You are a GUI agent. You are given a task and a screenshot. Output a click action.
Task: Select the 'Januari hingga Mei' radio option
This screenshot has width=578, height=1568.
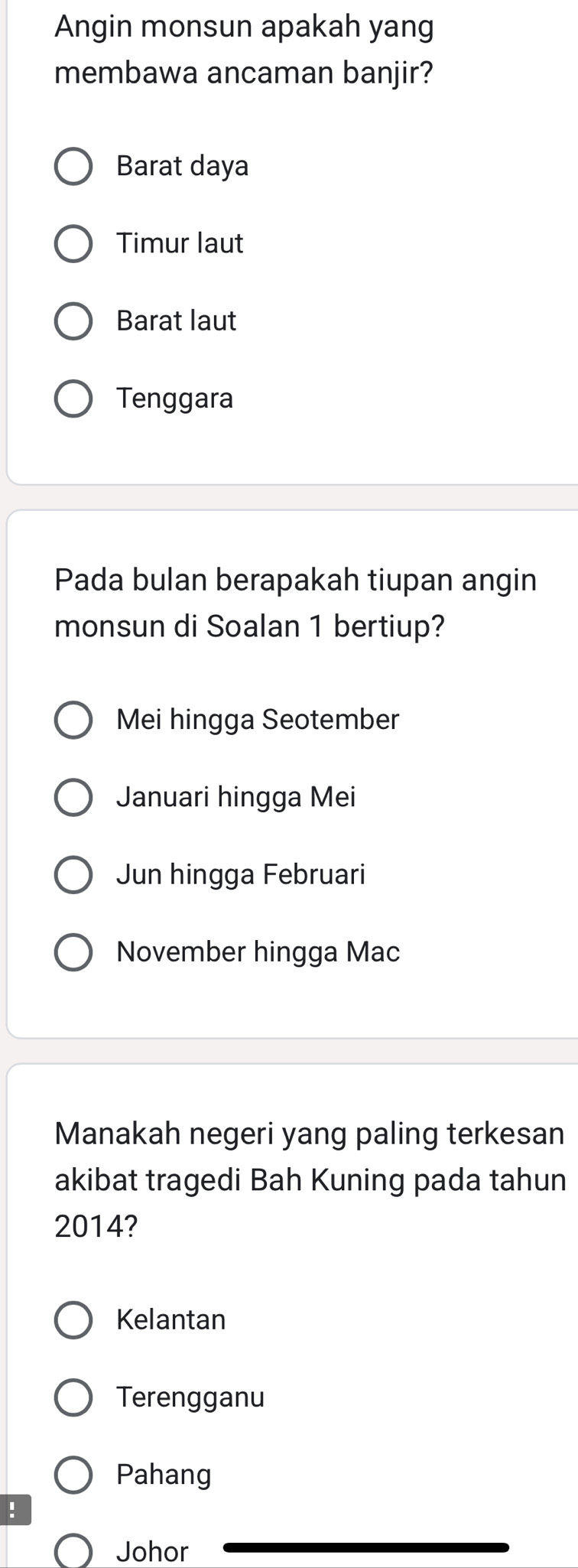(x=73, y=798)
